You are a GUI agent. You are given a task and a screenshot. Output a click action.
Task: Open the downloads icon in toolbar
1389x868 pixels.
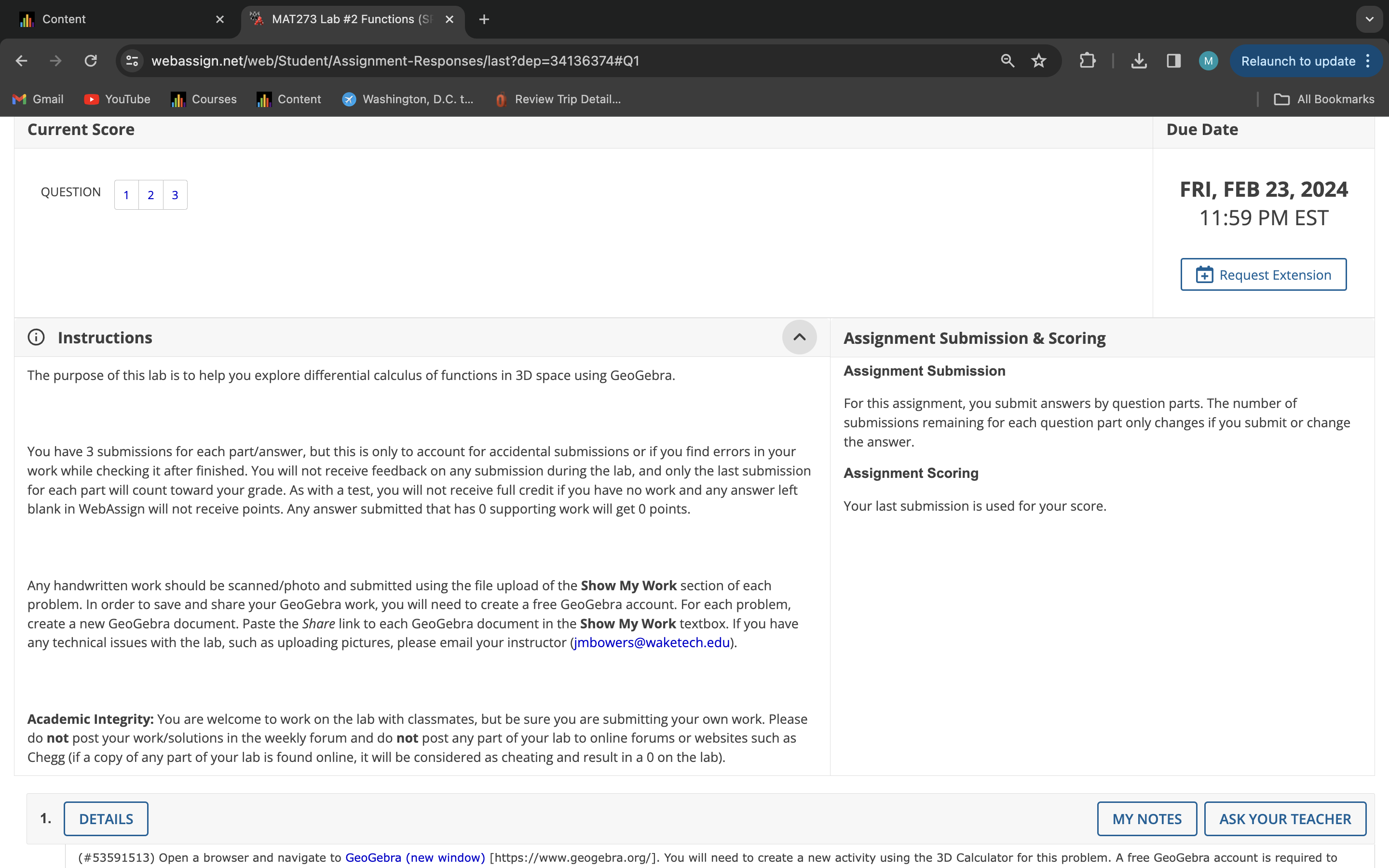(x=1139, y=61)
